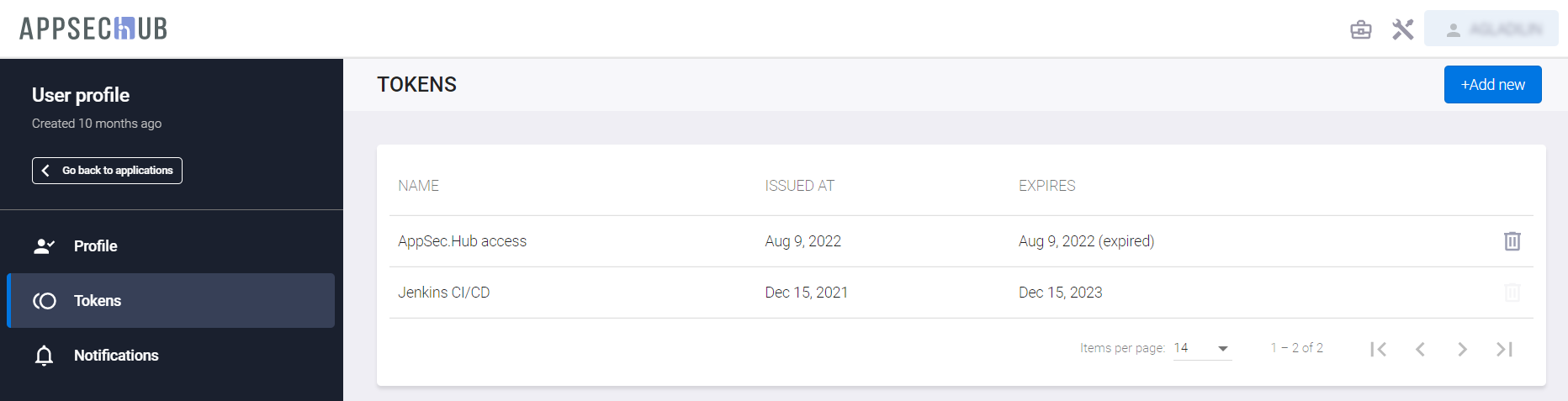Screen dimensions: 1568x401
Task: Open the Profile section
Action: pyautogui.click(x=95, y=246)
